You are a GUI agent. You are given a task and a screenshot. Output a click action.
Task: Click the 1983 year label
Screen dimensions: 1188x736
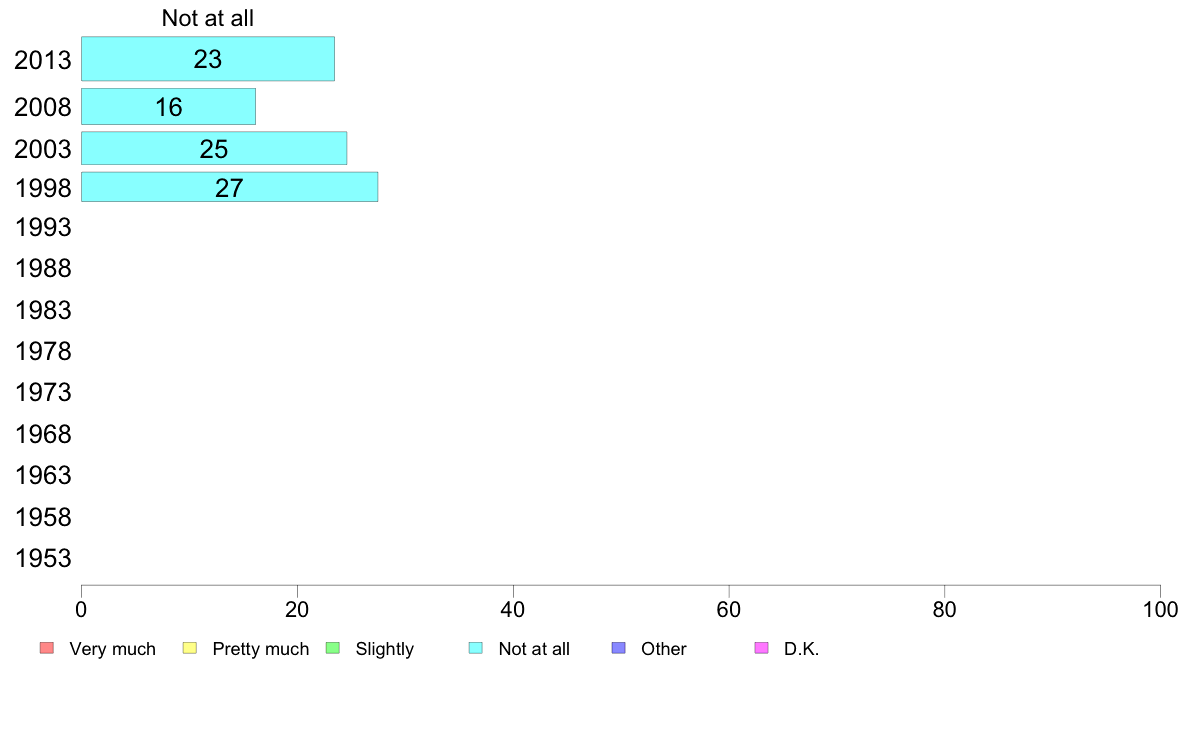point(43,310)
